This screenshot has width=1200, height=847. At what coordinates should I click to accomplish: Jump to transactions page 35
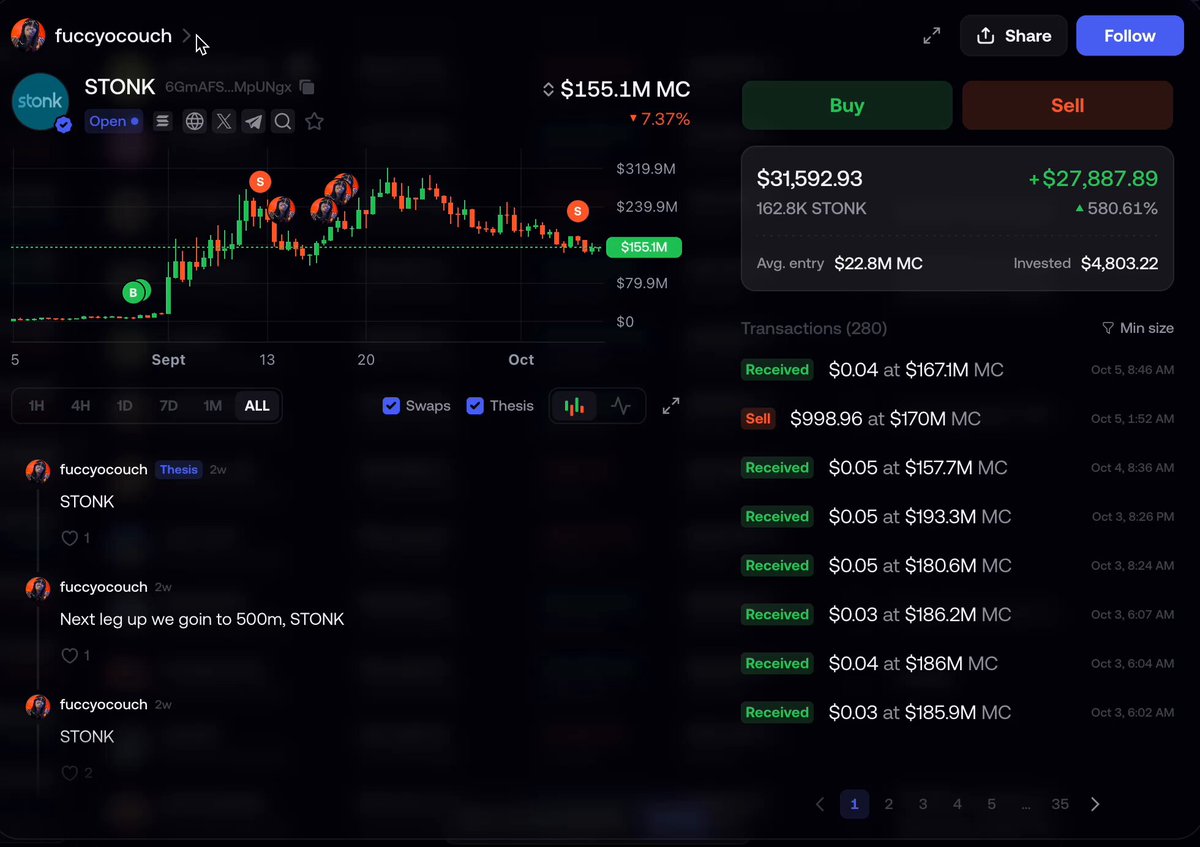point(1060,804)
